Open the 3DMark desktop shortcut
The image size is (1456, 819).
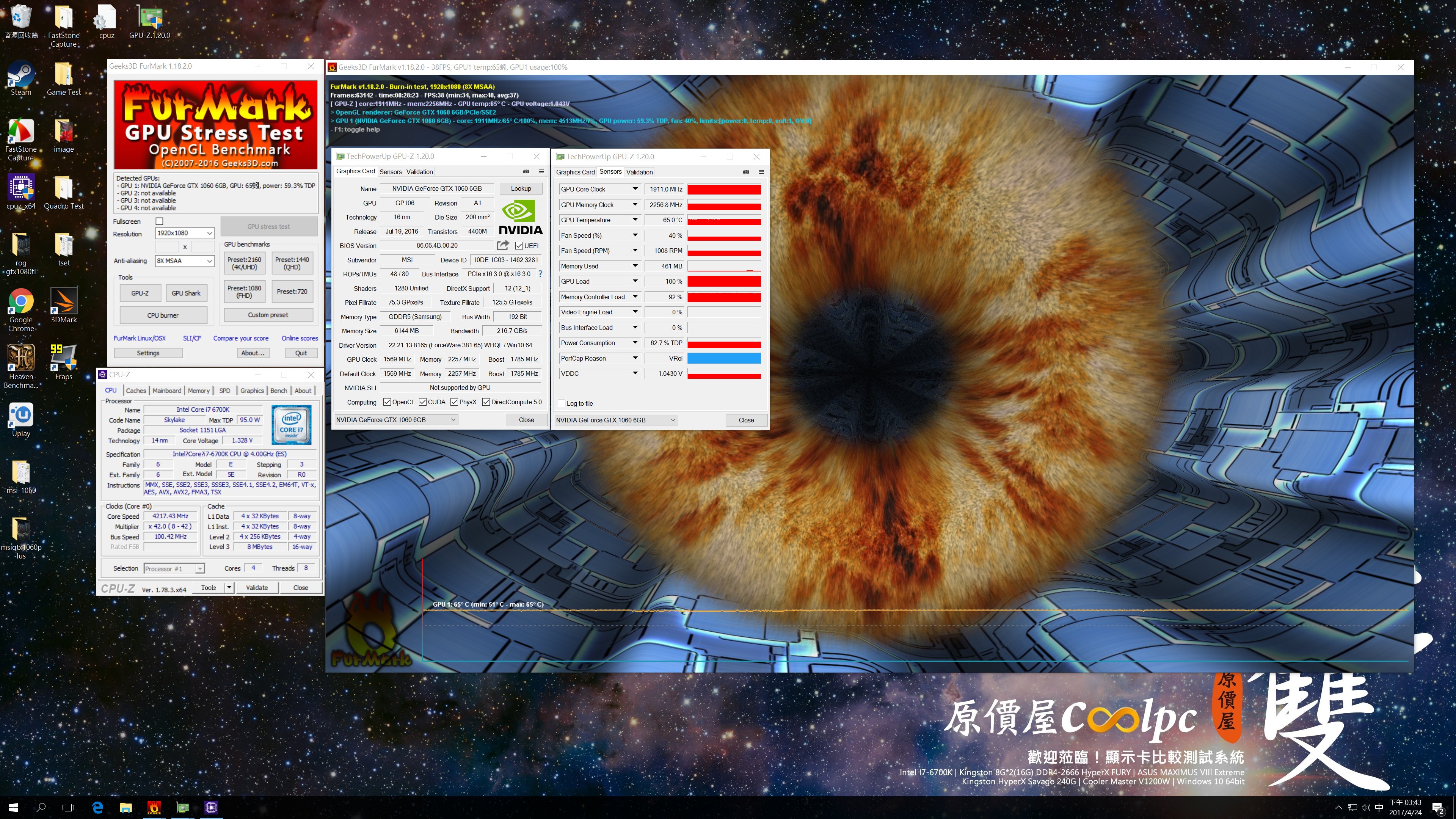[x=64, y=305]
